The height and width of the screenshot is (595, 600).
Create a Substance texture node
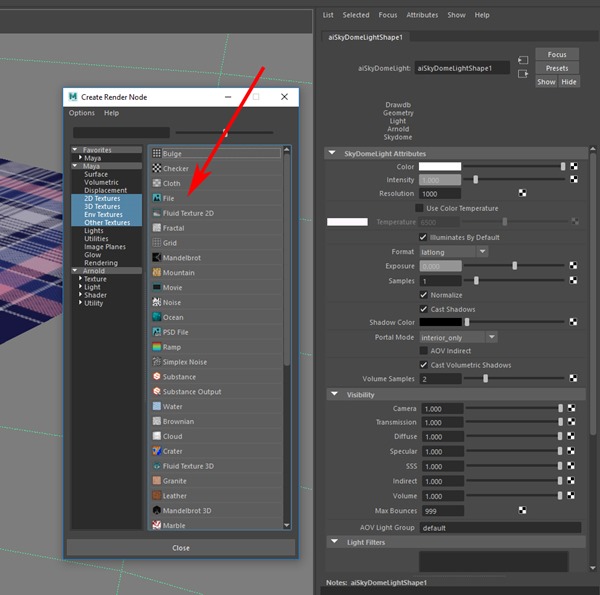(x=216, y=377)
